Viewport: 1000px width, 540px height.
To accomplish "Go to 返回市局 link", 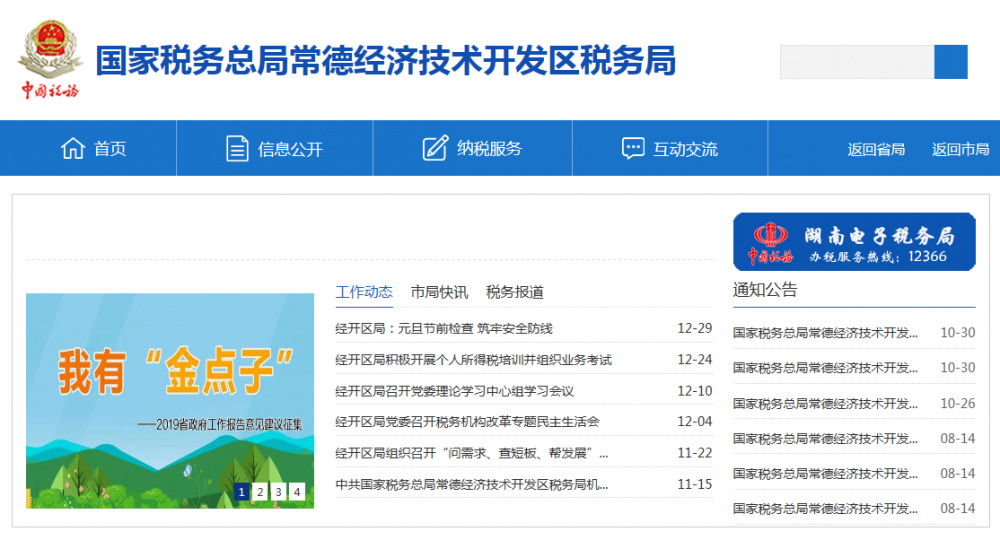I will click(960, 149).
